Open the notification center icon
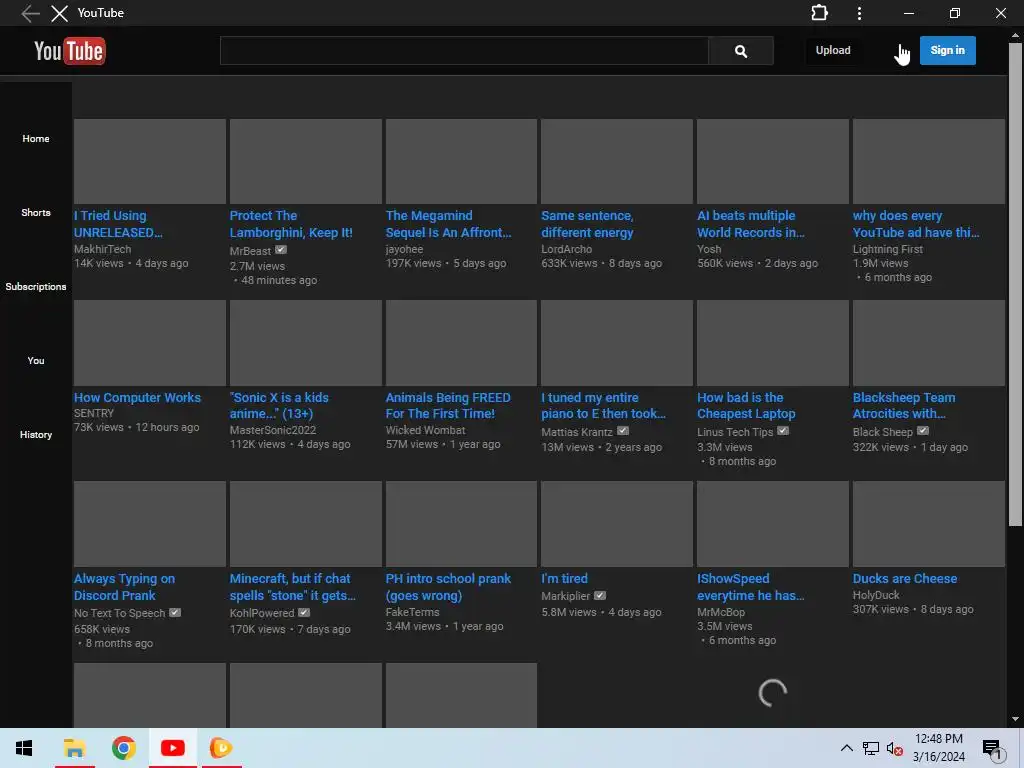 click(993, 749)
